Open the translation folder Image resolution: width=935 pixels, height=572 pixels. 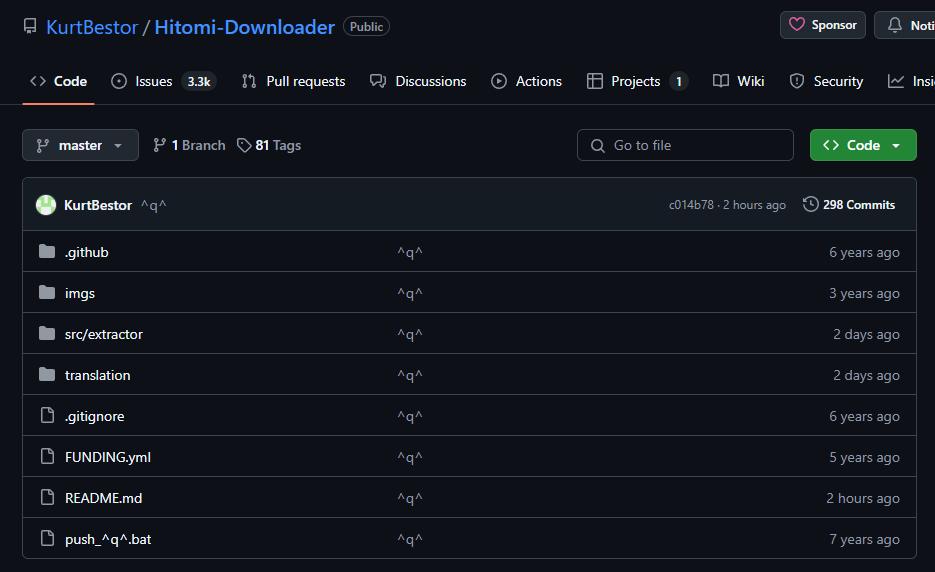click(97, 375)
